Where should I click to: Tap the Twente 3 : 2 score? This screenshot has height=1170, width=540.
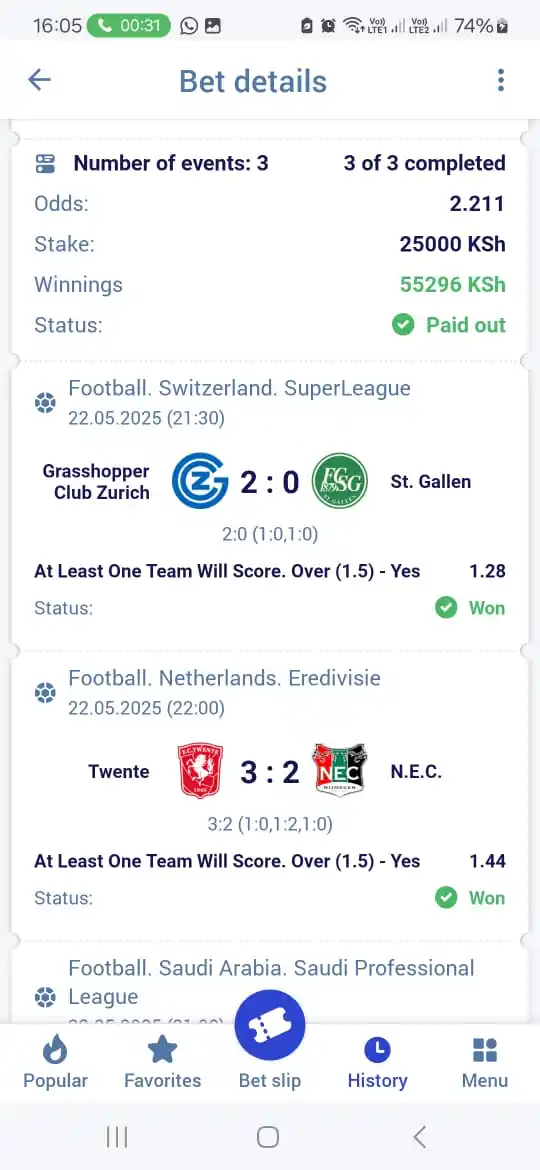269,772
